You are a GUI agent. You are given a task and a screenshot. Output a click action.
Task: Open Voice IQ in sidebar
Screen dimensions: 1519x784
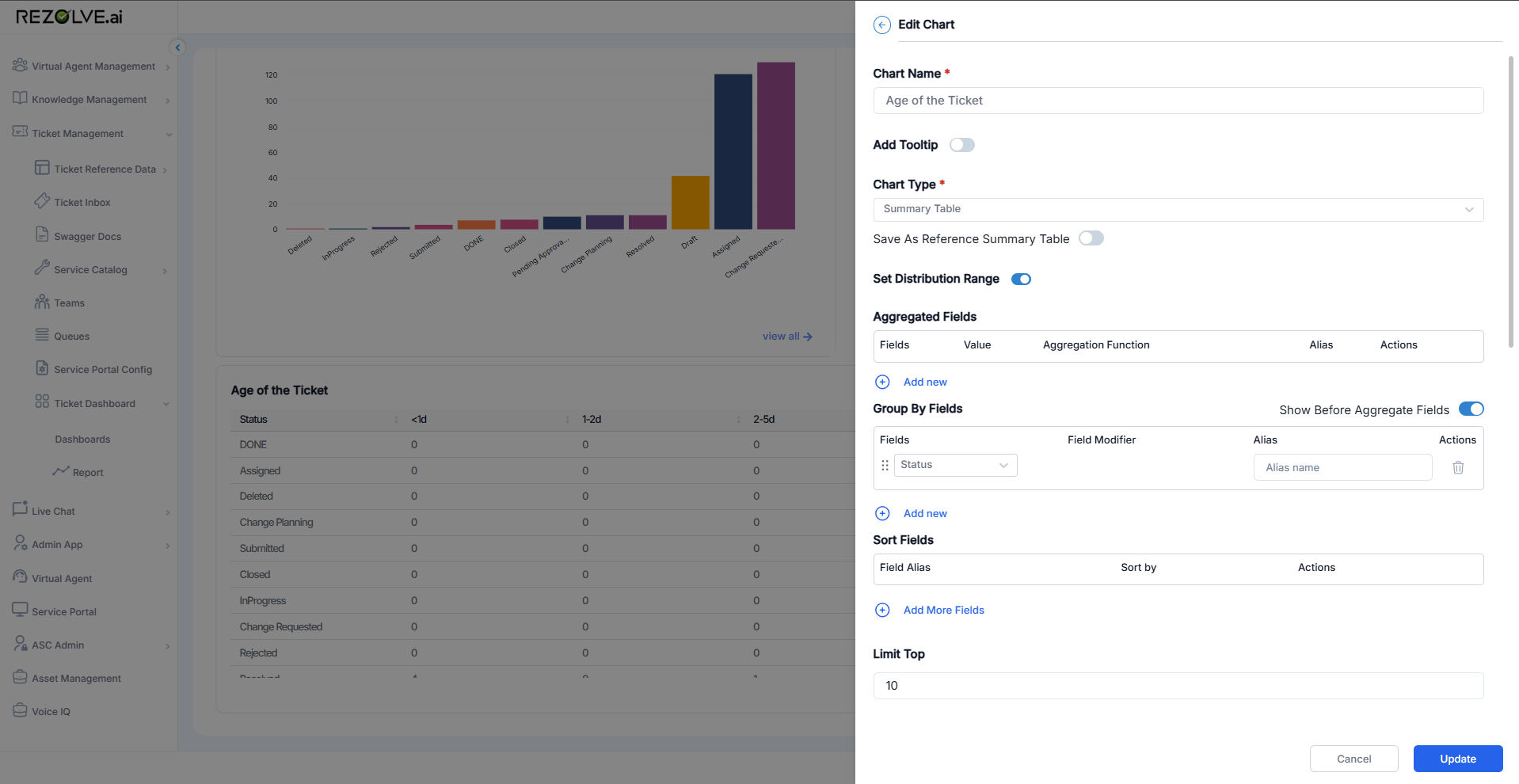pyautogui.click(x=51, y=711)
